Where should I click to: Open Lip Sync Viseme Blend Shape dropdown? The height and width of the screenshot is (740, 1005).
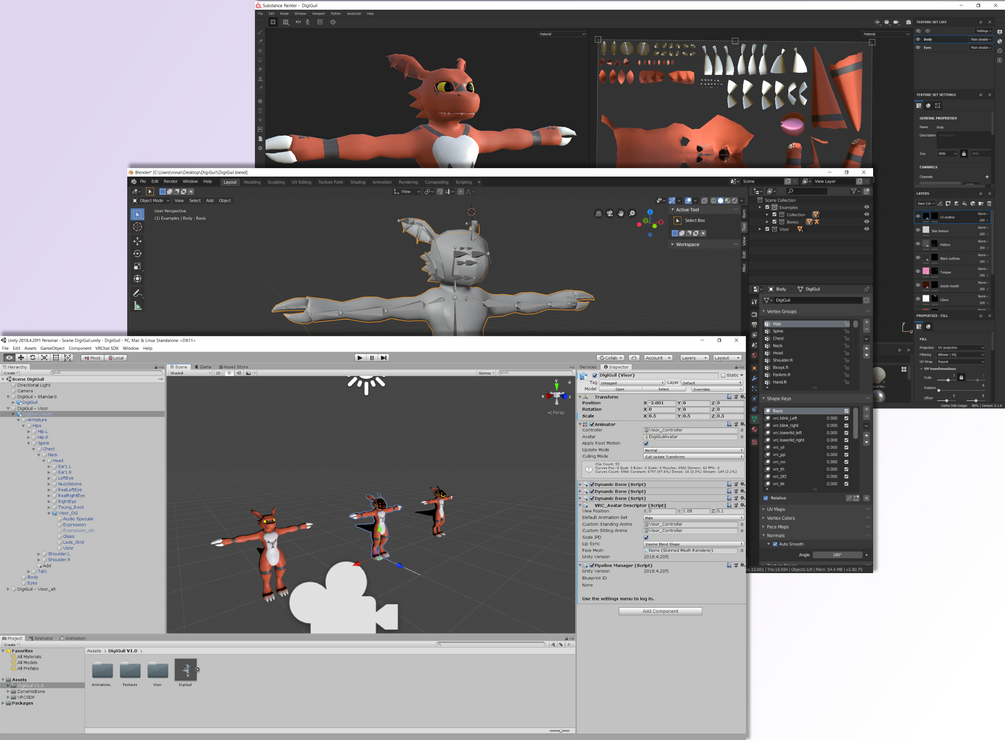[x=694, y=544]
